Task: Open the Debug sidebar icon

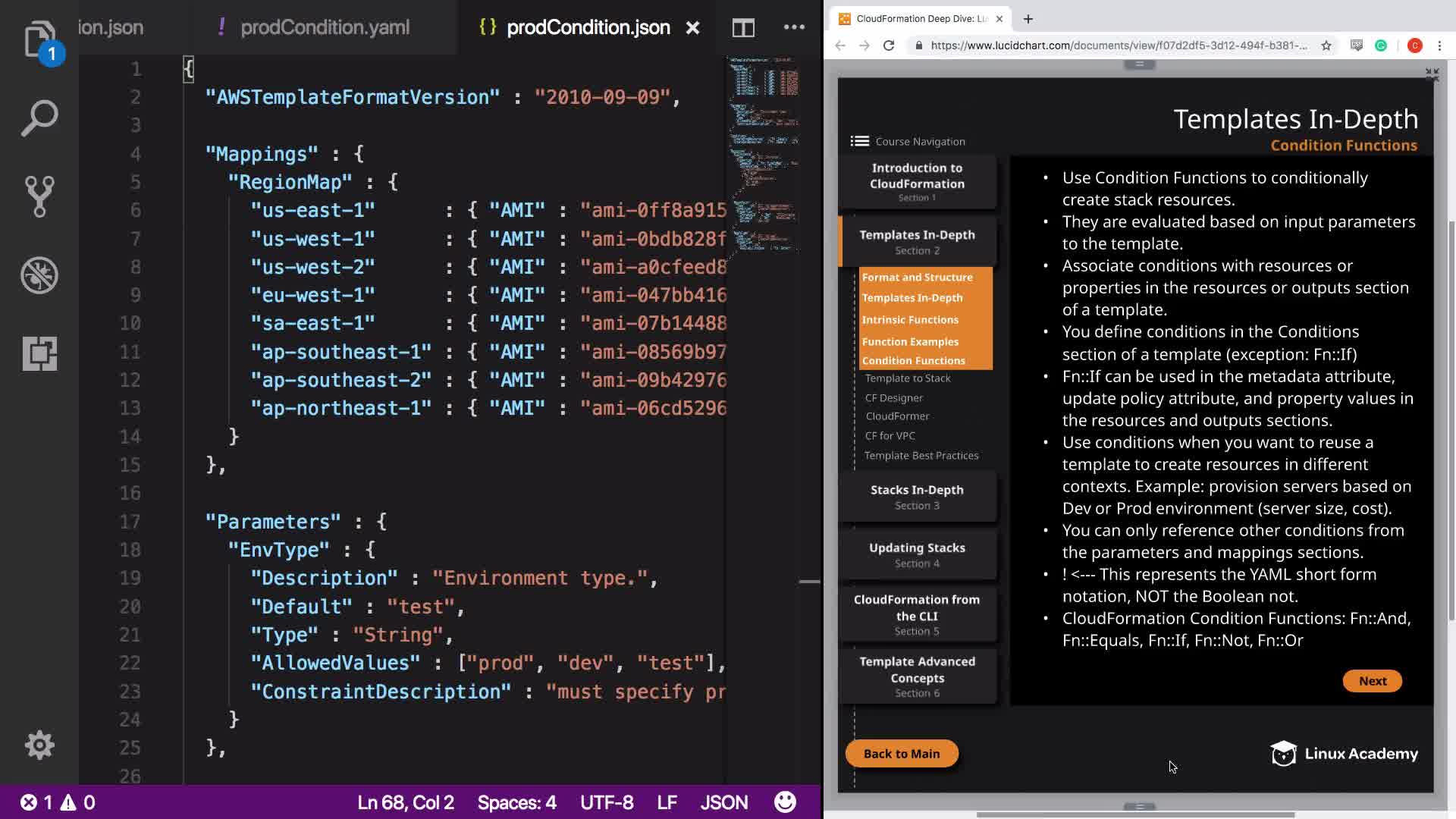Action: coord(39,275)
